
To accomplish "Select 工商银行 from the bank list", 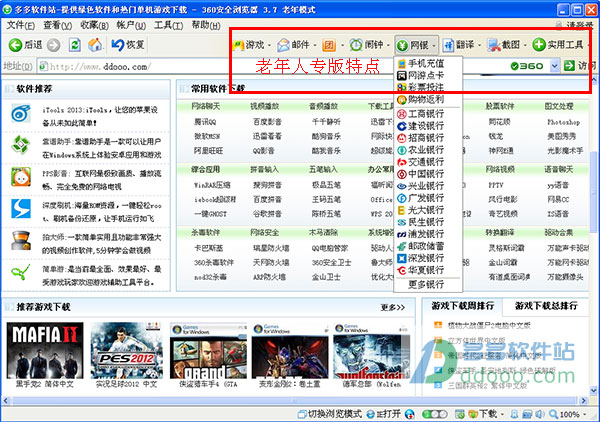I will (428, 114).
